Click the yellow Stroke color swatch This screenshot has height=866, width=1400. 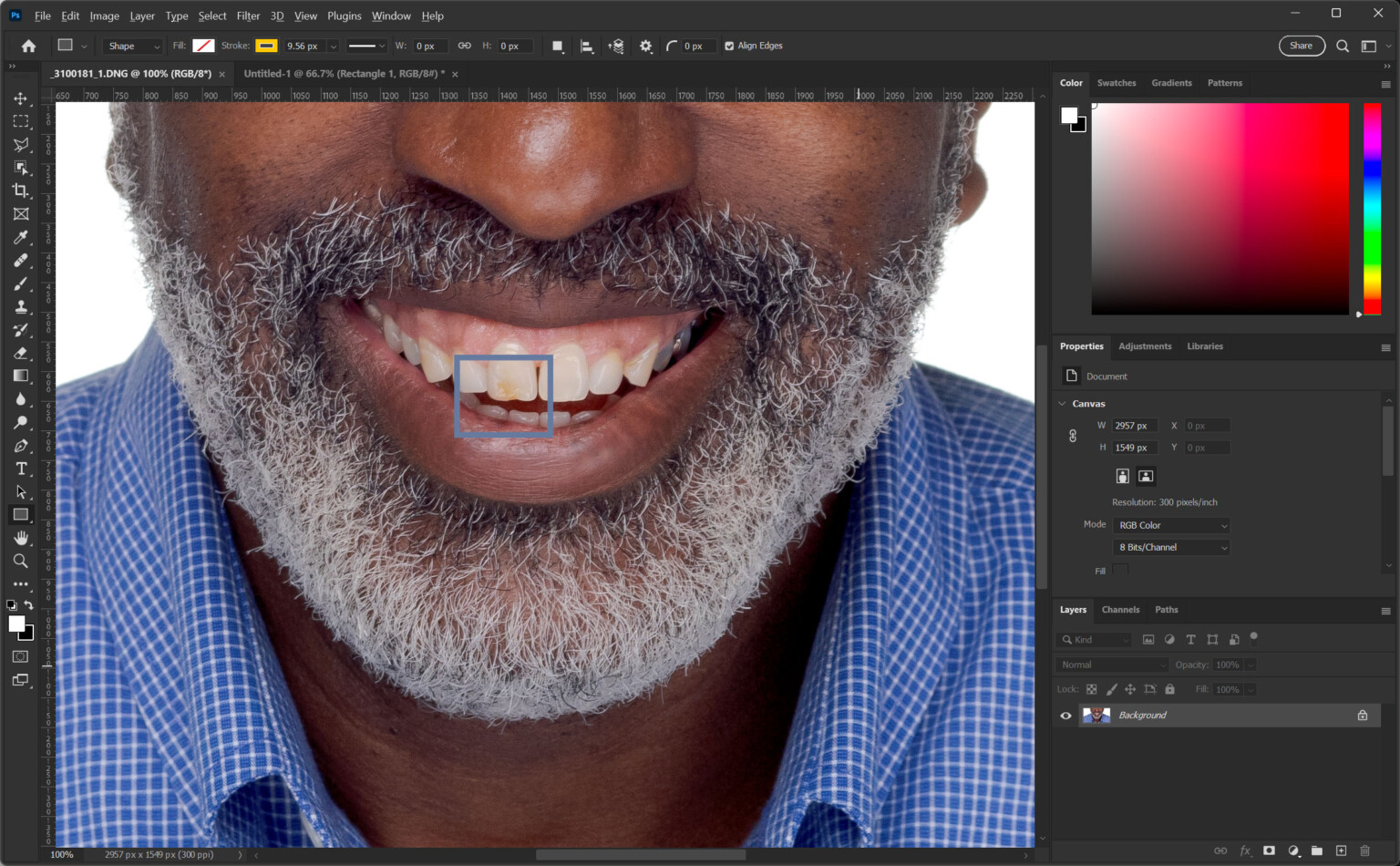pyautogui.click(x=265, y=46)
